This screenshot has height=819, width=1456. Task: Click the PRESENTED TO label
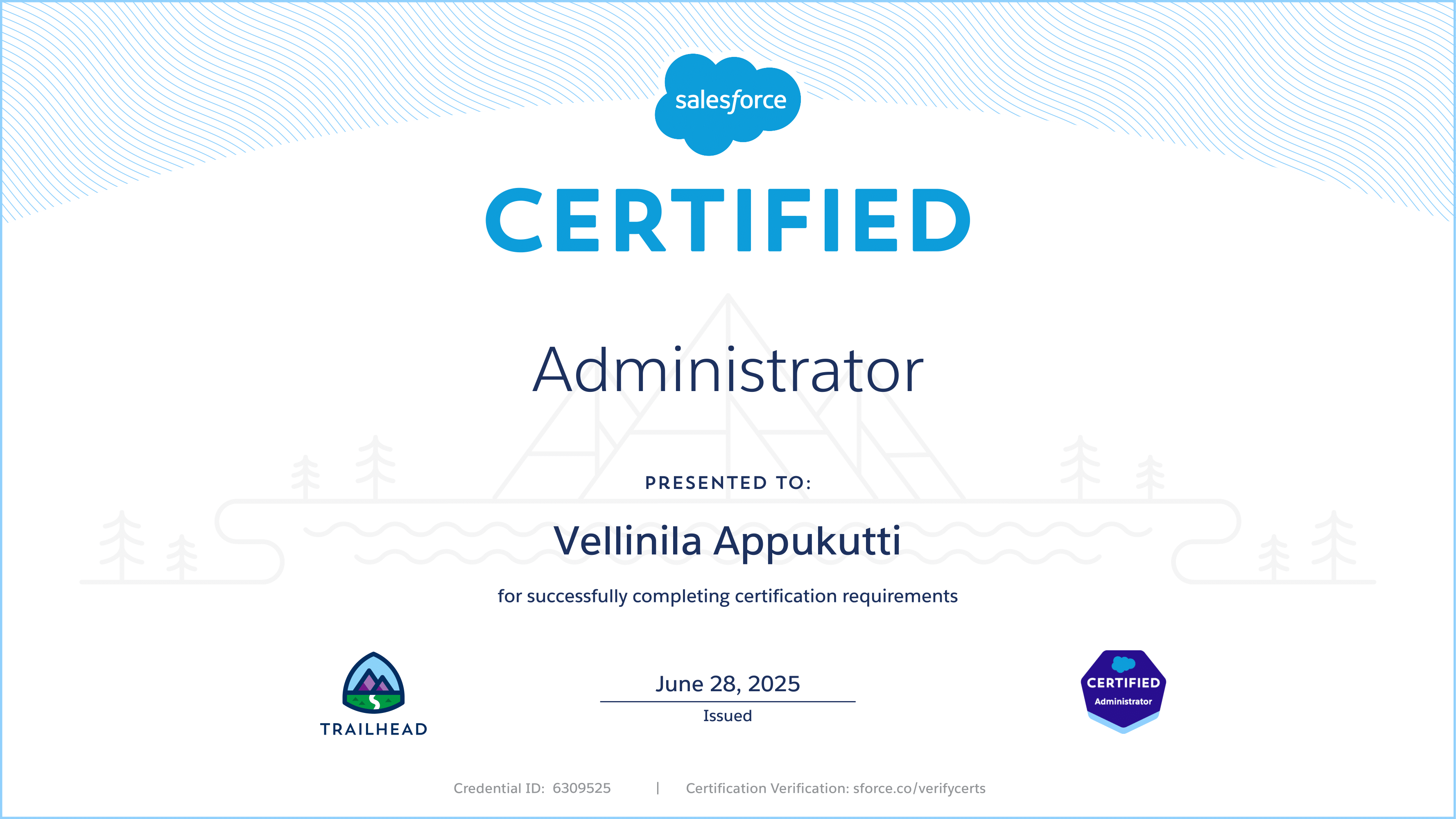(x=728, y=483)
